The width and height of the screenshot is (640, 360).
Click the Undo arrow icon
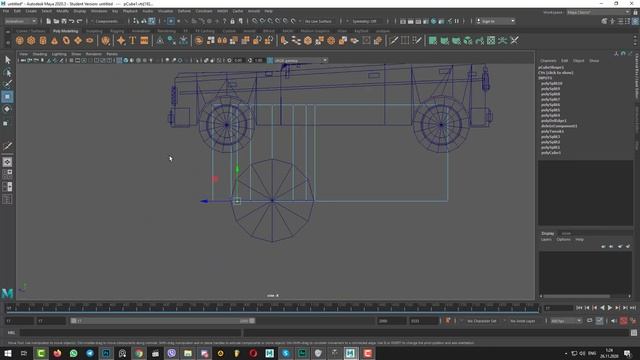click(x=72, y=21)
